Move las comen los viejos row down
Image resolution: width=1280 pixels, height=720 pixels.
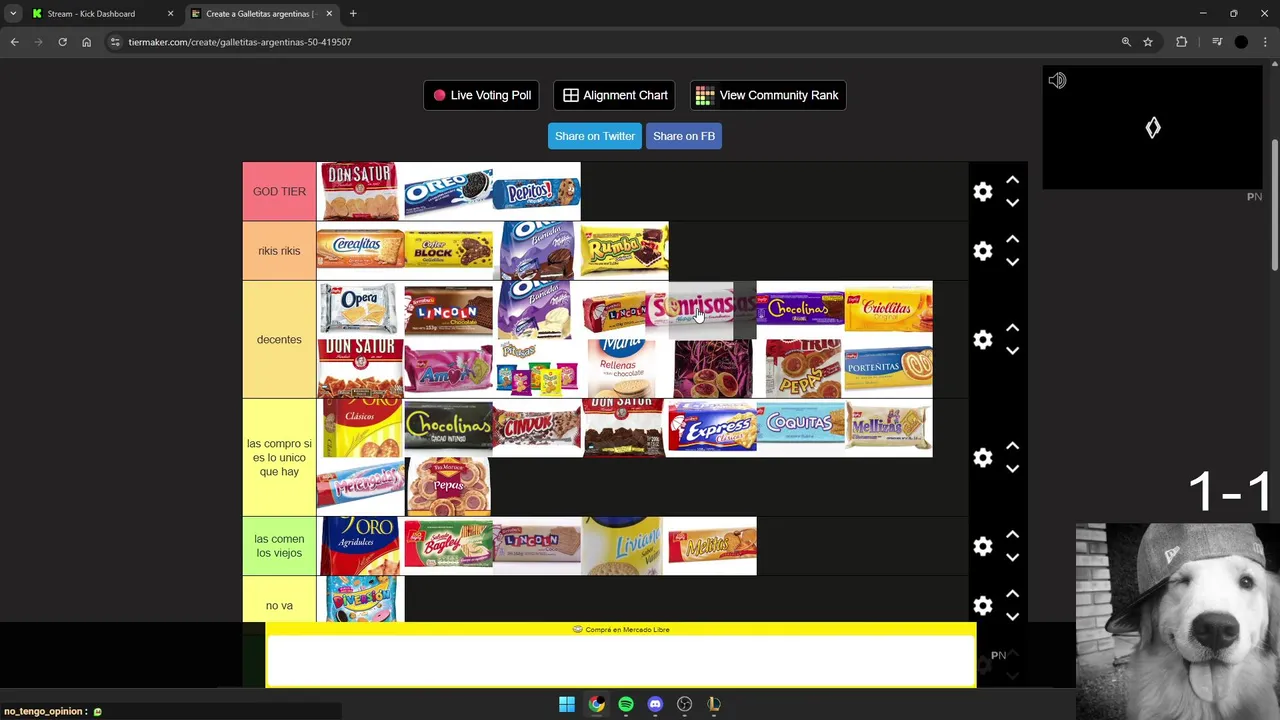(1012, 558)
